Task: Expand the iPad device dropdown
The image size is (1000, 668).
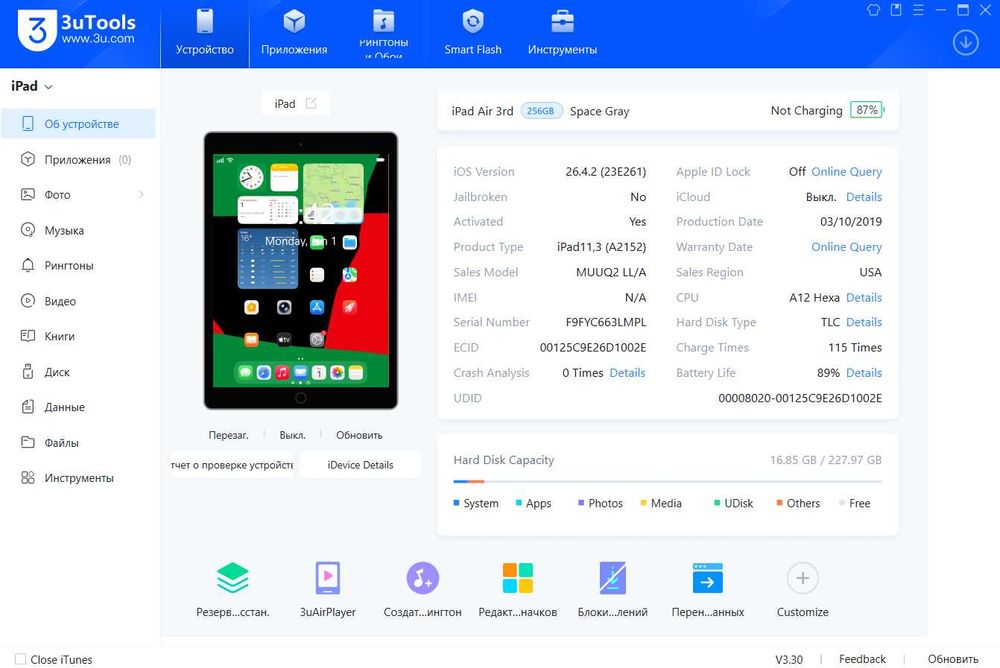Action: point(31,86)
